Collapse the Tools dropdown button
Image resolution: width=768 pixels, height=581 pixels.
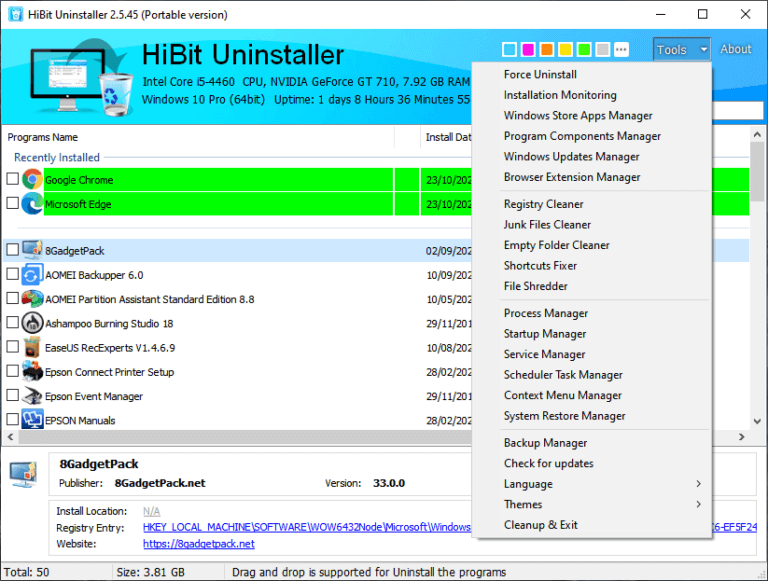point(681,49)
